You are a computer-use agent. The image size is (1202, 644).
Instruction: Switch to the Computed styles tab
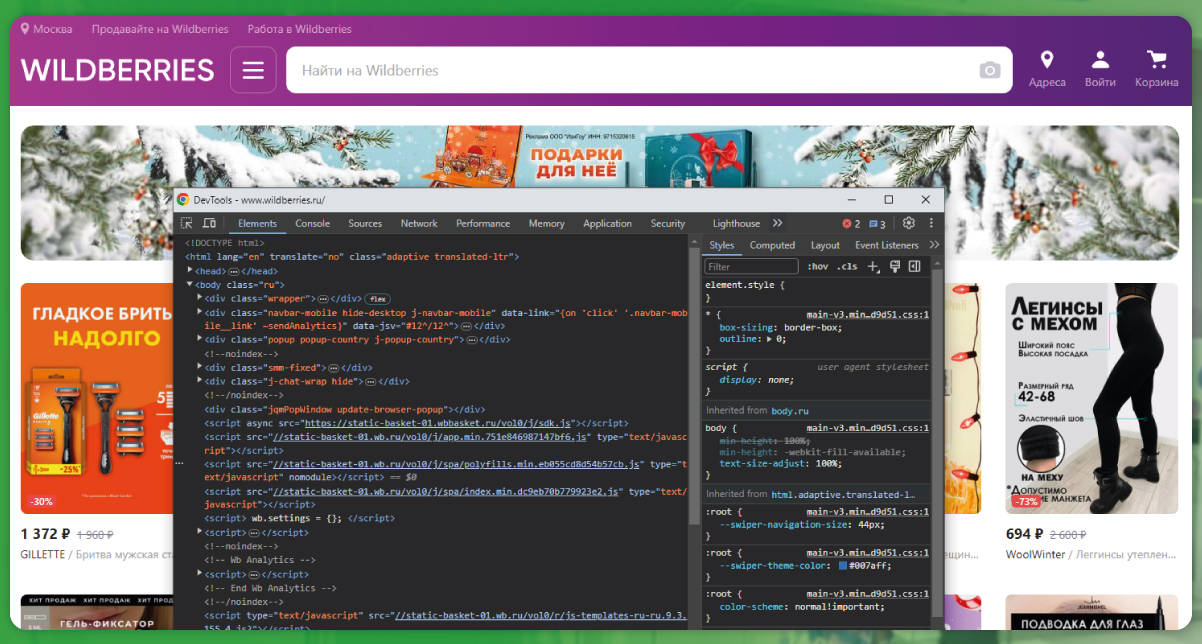pyautogui.click(x=772, y=245)
